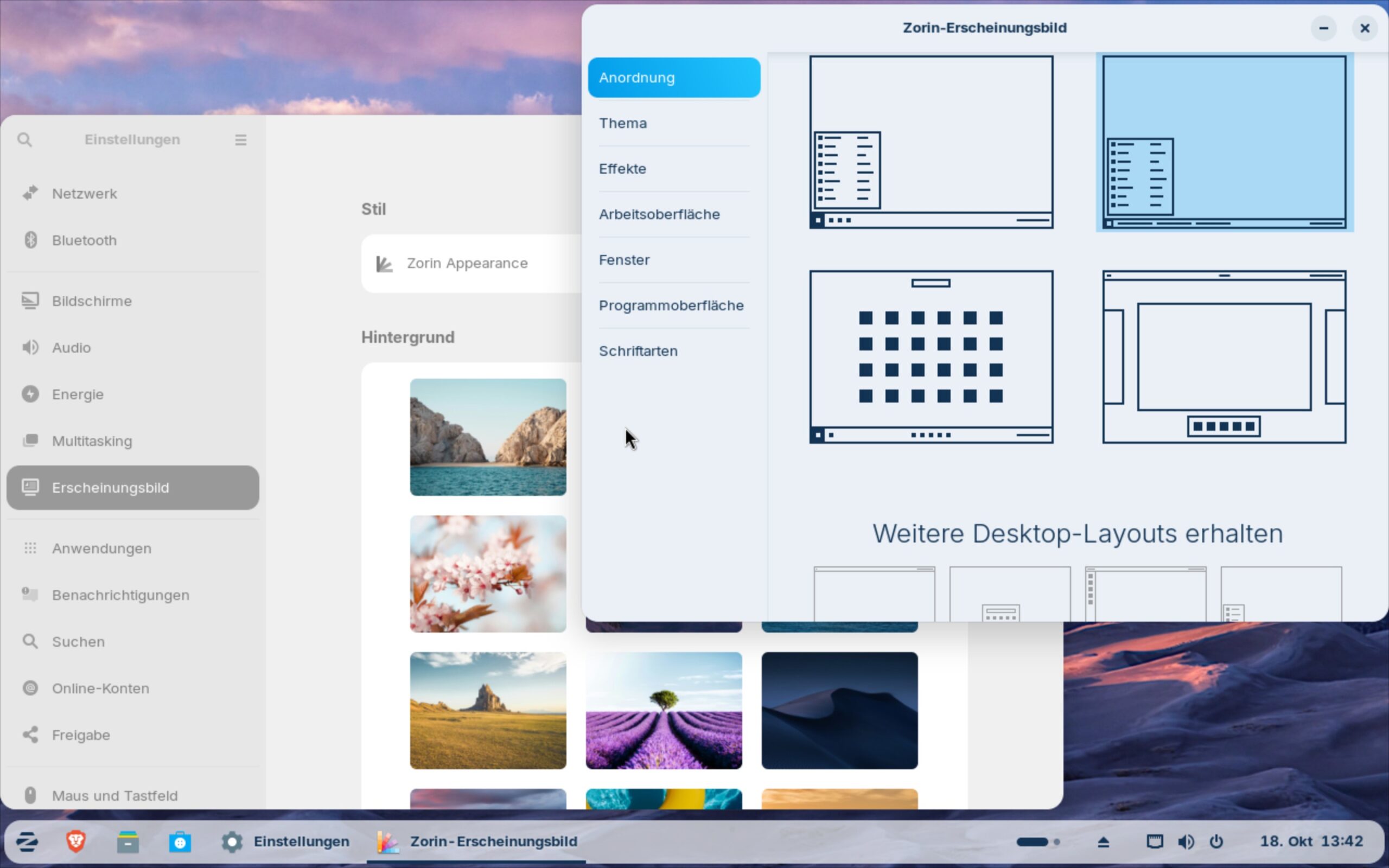Select the Windows-like layout with bottom taskbar
The width and height of the screenshot is (1389, 868).
click(x=931, y=142)
